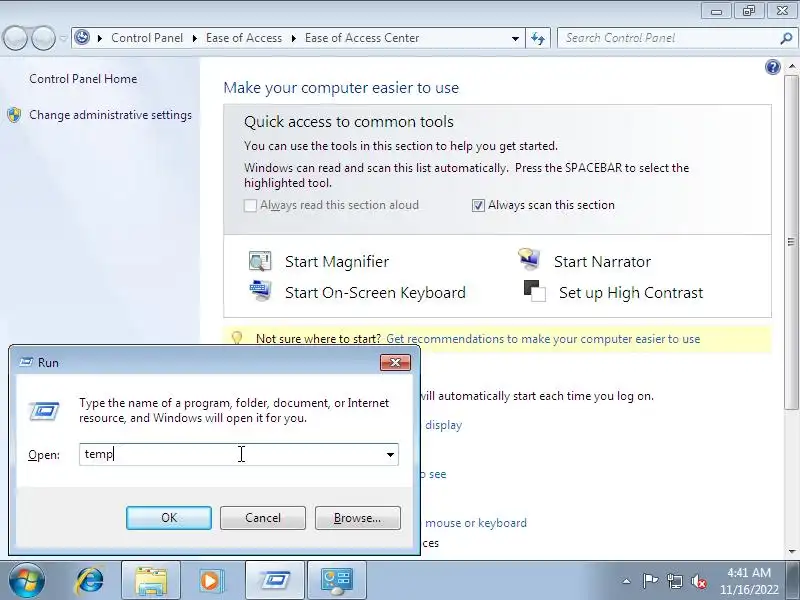
Task: Open the address bar history dropdown
Action: [x=515, y=39]
